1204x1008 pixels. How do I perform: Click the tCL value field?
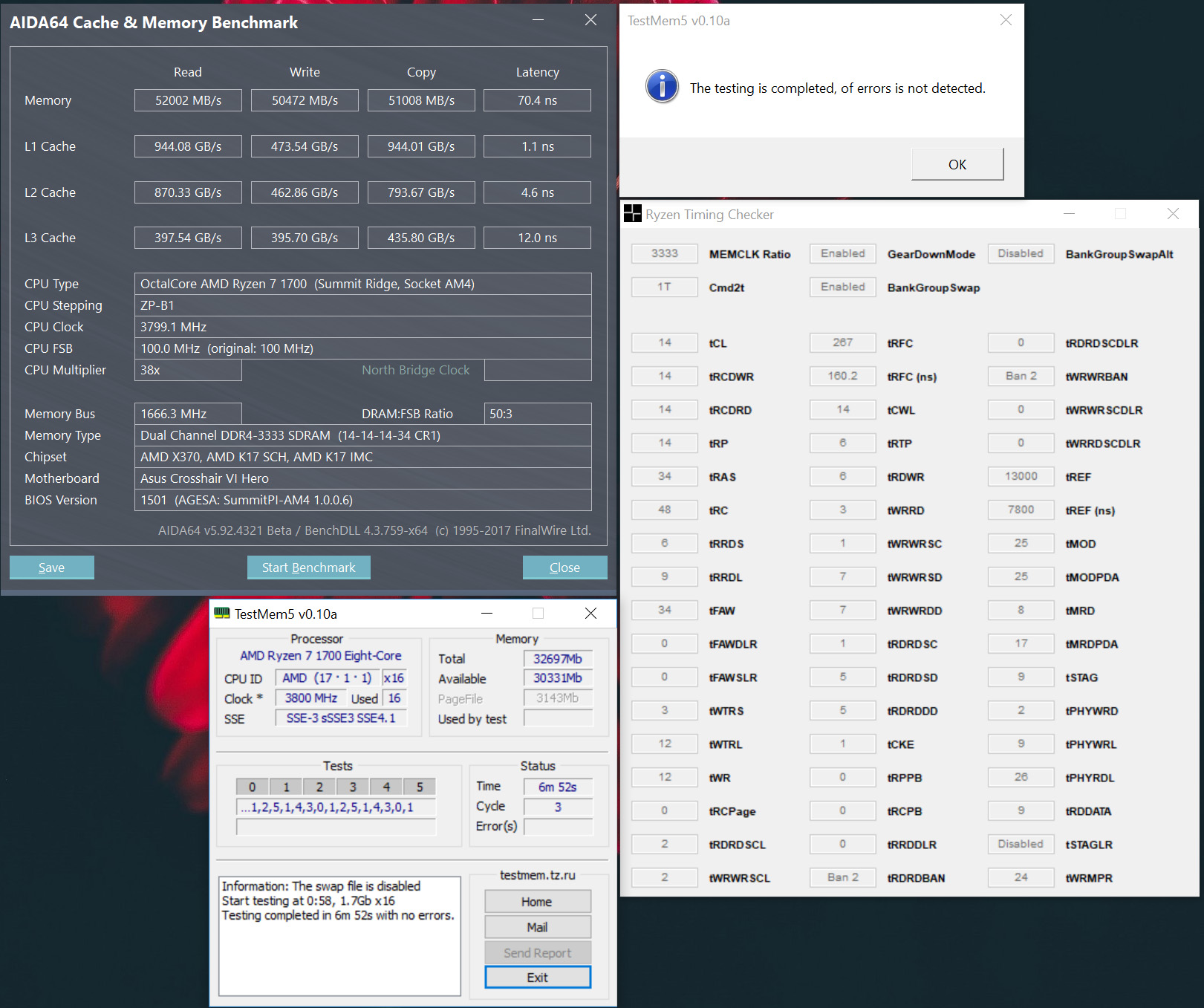(x=665, y=342)
